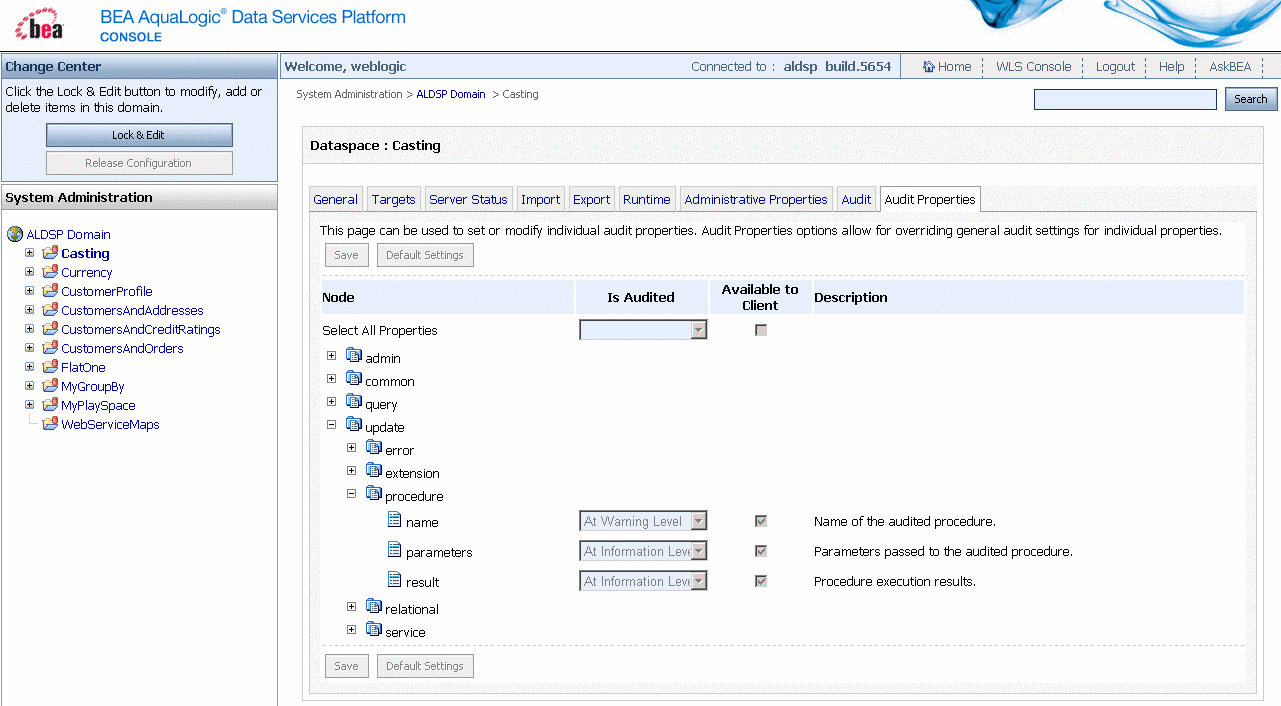Open the AskBEA link
The image size is (1281, 706).
click(1230, 66)
